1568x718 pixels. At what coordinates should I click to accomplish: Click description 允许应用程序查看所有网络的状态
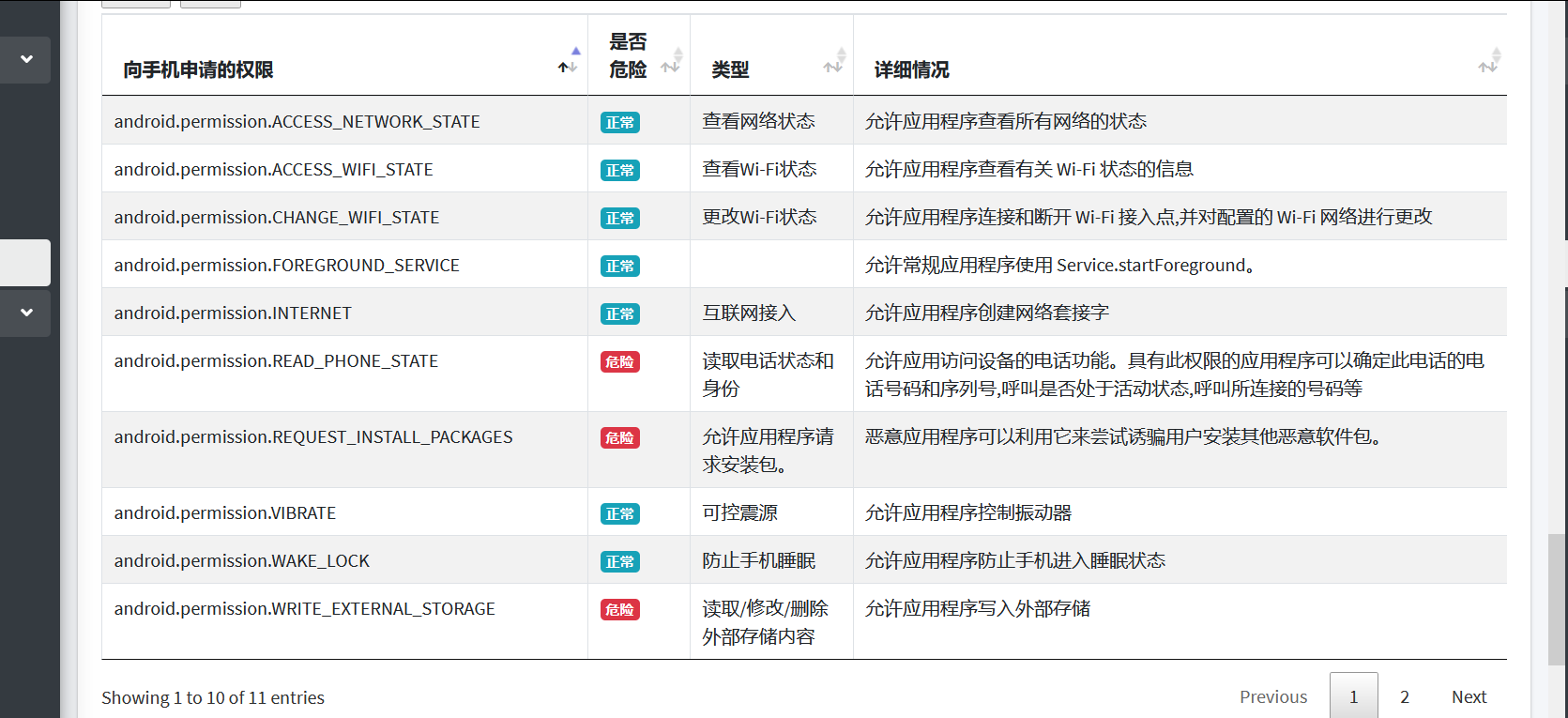tap(1005, 121)
